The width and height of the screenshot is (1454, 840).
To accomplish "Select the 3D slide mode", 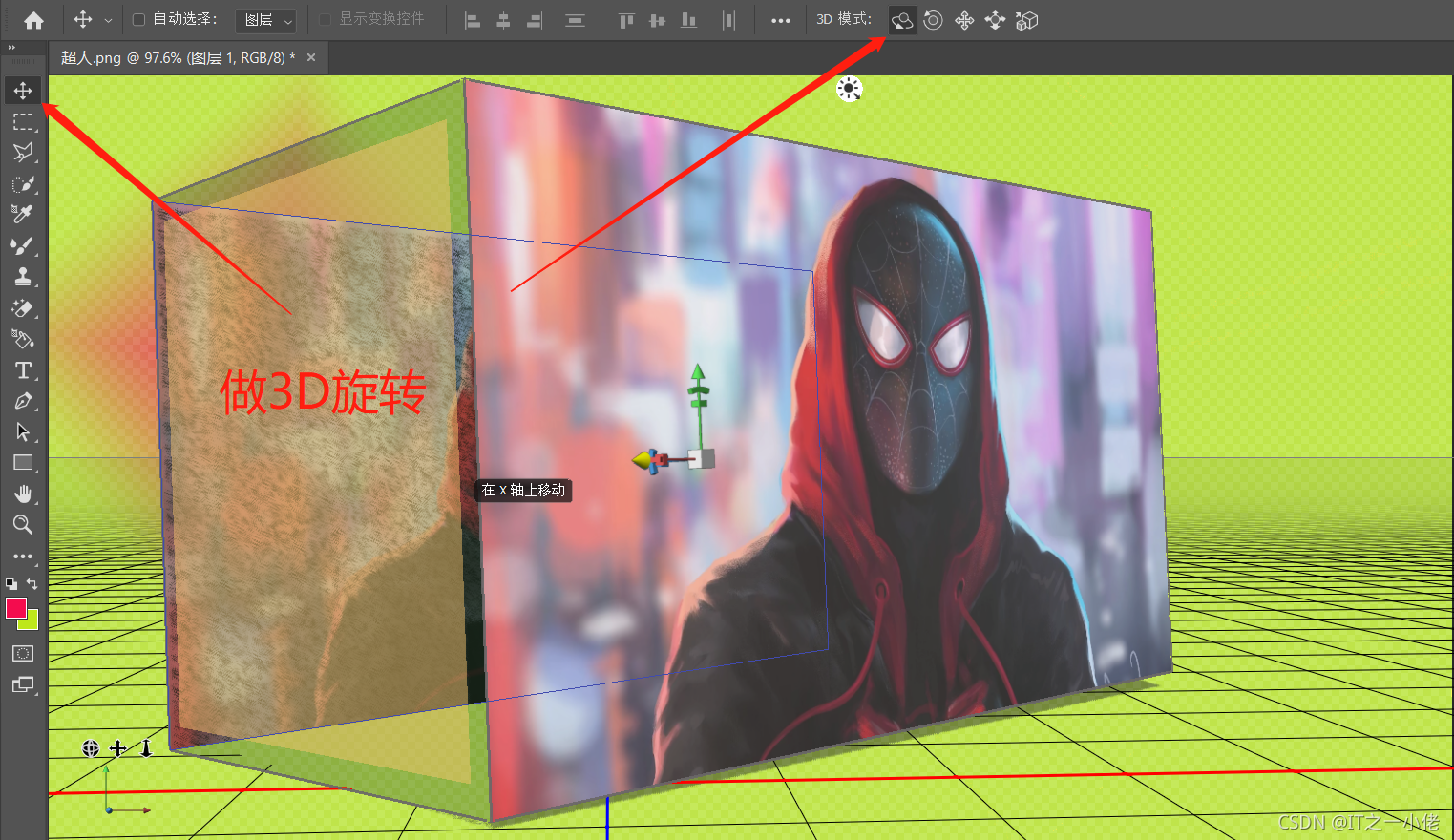I will pyautogui.click(x=995, y=20).
